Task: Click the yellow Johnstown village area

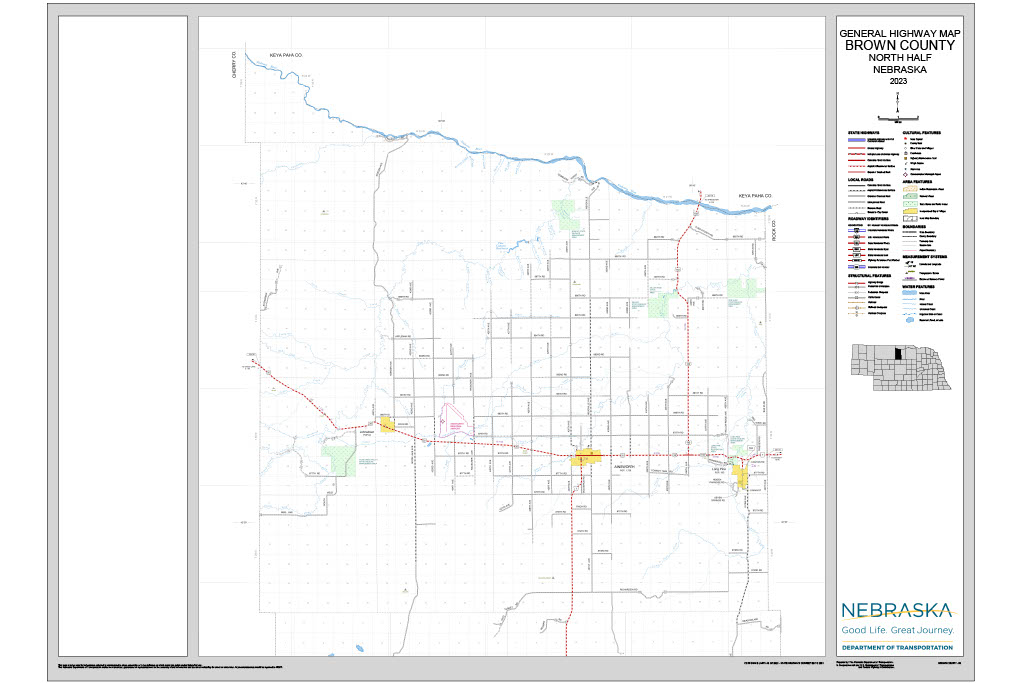Action: [387, 425]
